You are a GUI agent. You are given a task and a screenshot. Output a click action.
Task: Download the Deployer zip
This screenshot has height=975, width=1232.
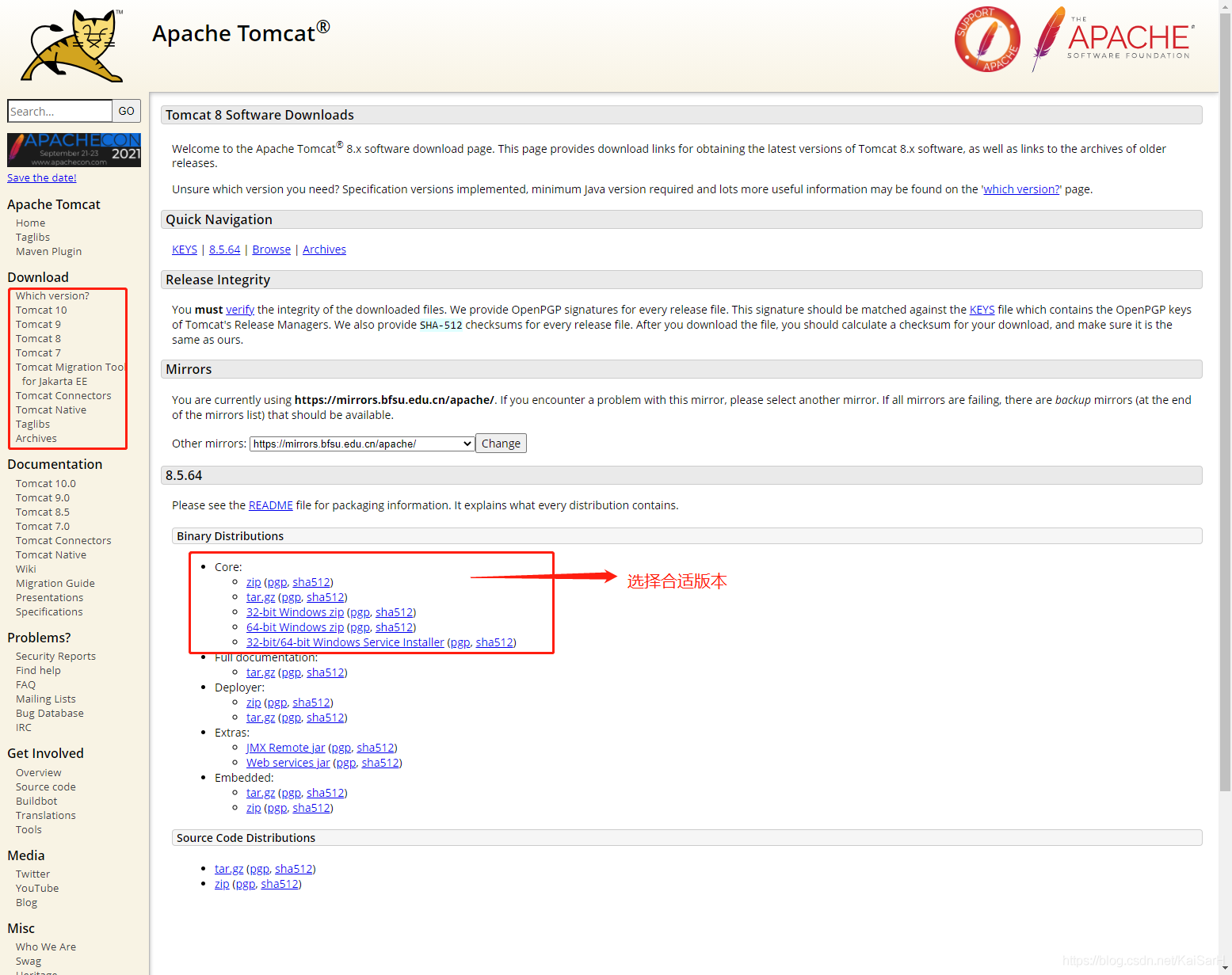click(254, 703)
